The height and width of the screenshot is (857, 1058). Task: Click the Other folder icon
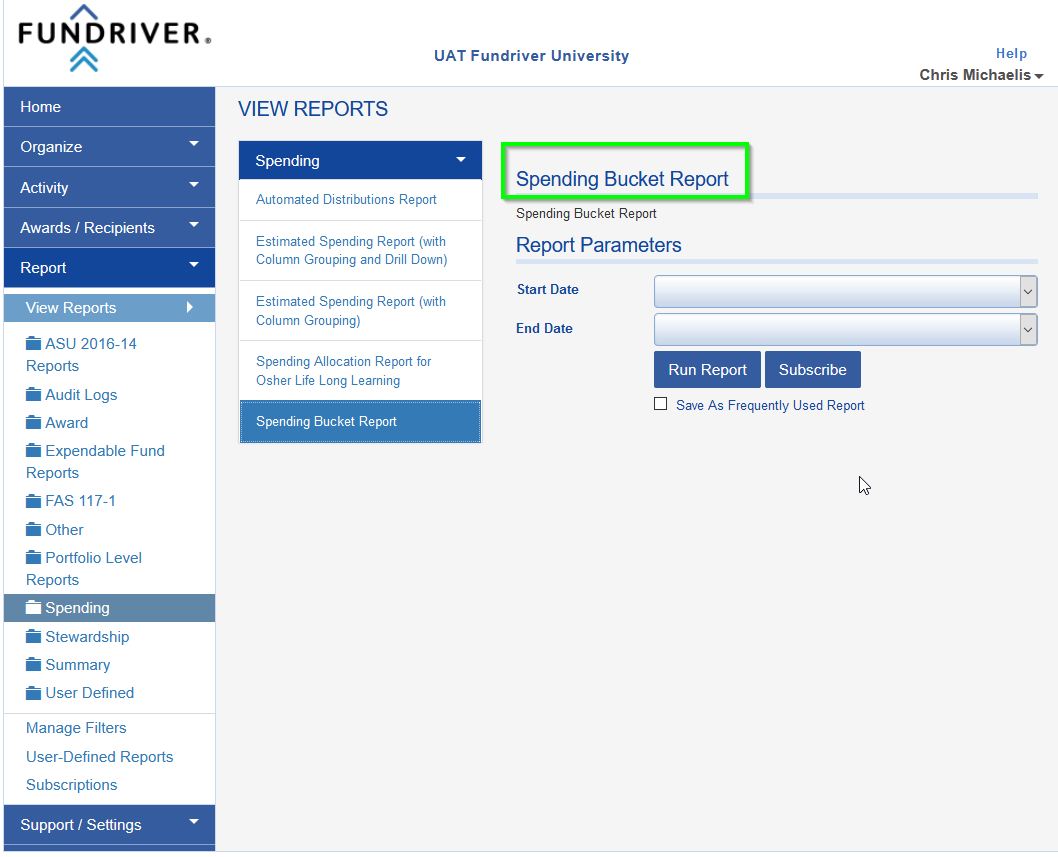(33, 529)
